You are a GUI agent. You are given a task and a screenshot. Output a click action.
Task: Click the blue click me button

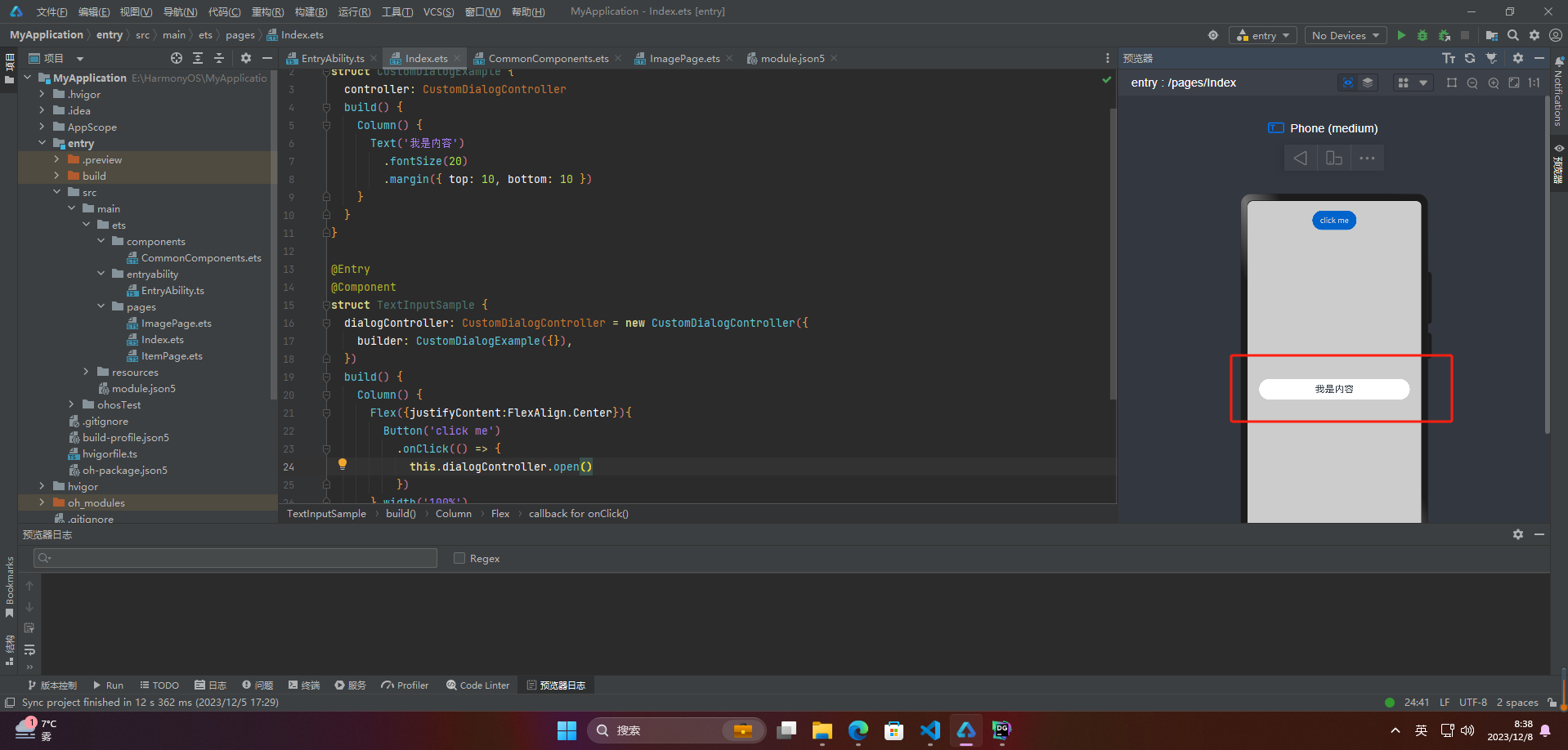[1334, 220]
